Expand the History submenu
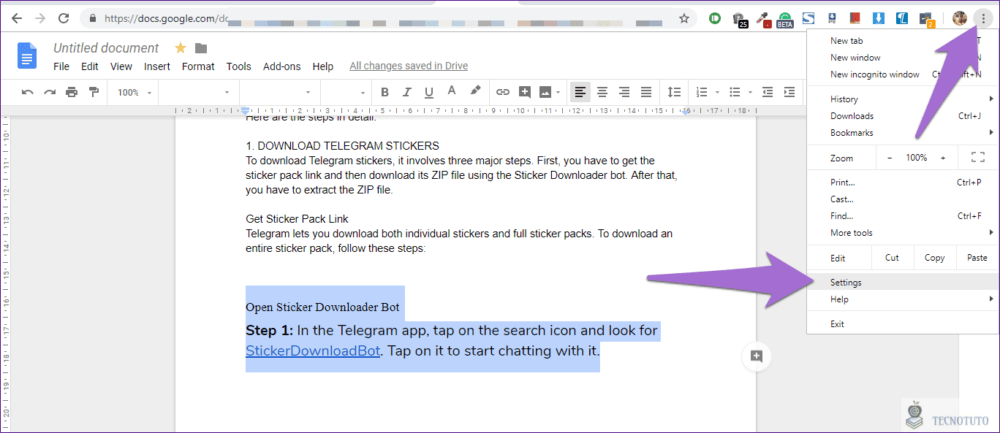 (902, 99)
